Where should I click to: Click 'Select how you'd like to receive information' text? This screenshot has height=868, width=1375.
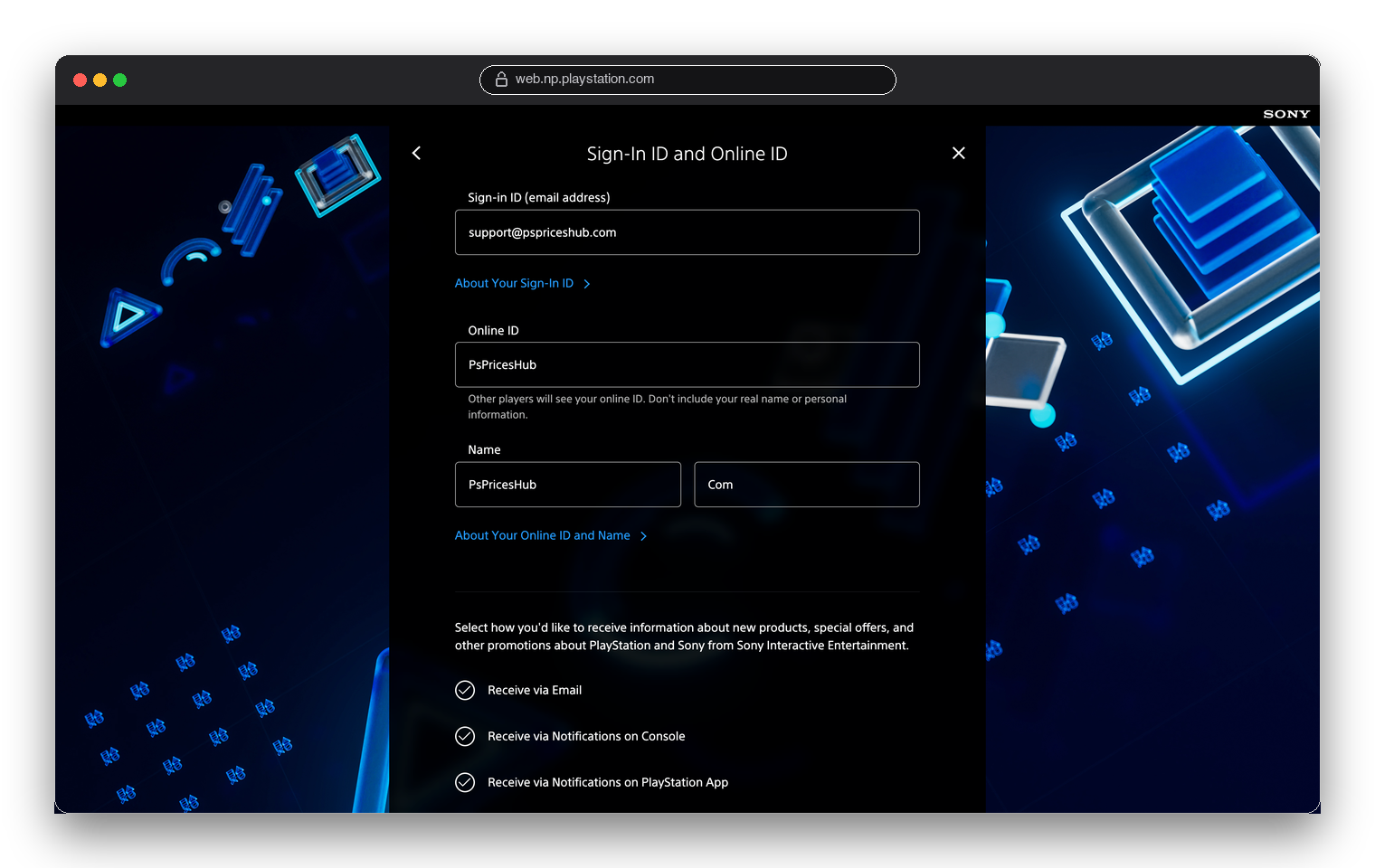[x=684, y=637]
